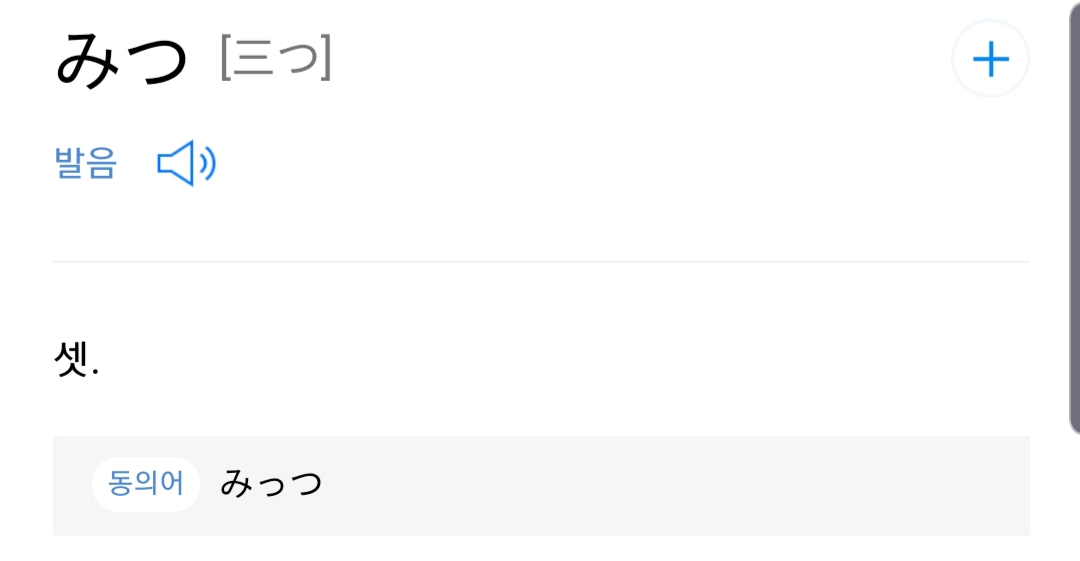
Task: Click the bracketed kanji form 三つ
Action: (275, 59)
